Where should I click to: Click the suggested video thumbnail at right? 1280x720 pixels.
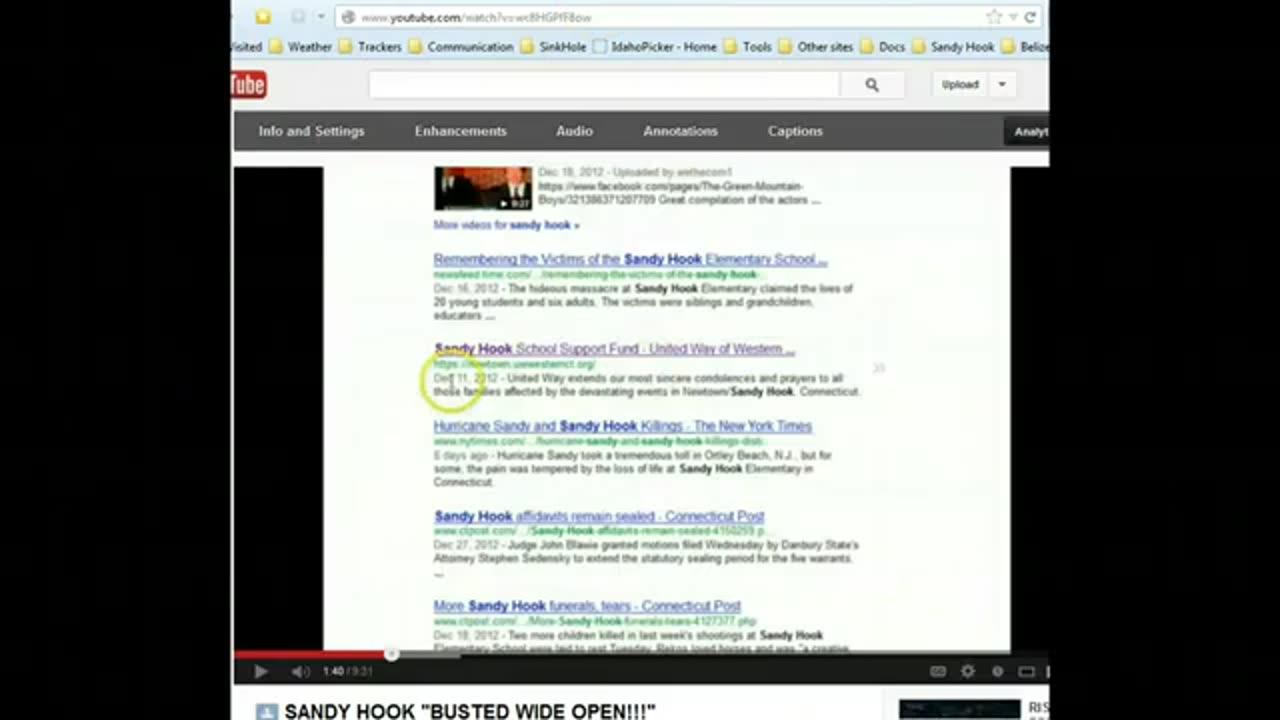click(959, 709)
